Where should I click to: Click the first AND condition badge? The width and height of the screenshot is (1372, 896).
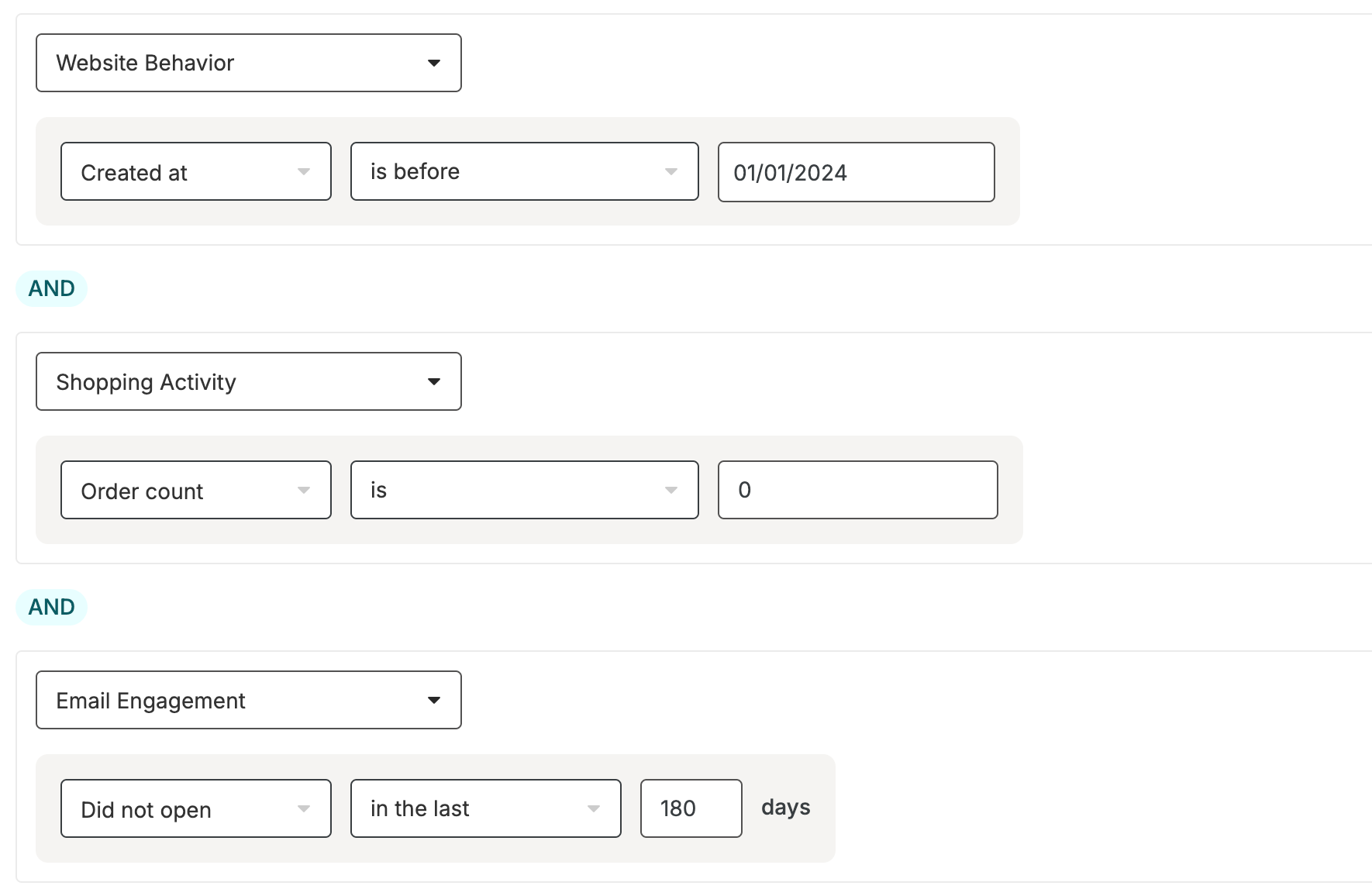coord(52,288)
